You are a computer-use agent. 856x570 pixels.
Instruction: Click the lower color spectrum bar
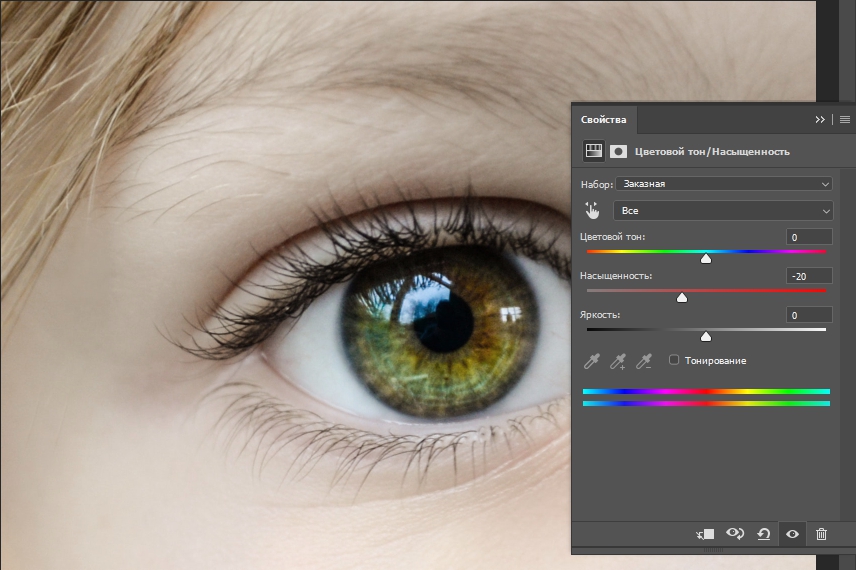(706, 403)
